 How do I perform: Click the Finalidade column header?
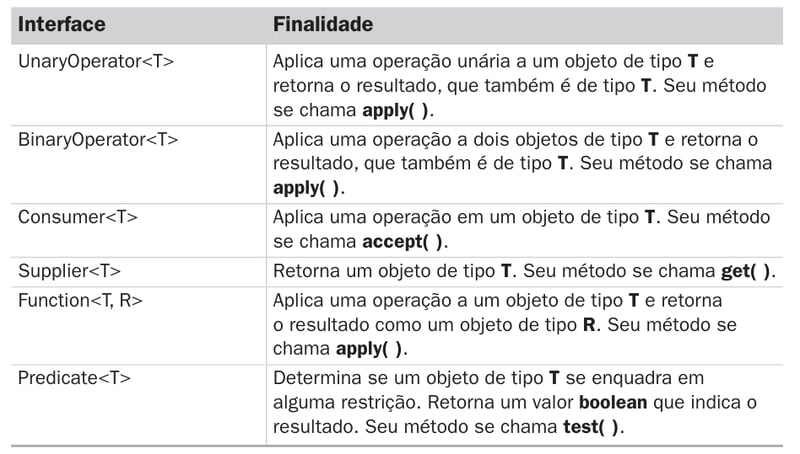[x=323, y=23]
